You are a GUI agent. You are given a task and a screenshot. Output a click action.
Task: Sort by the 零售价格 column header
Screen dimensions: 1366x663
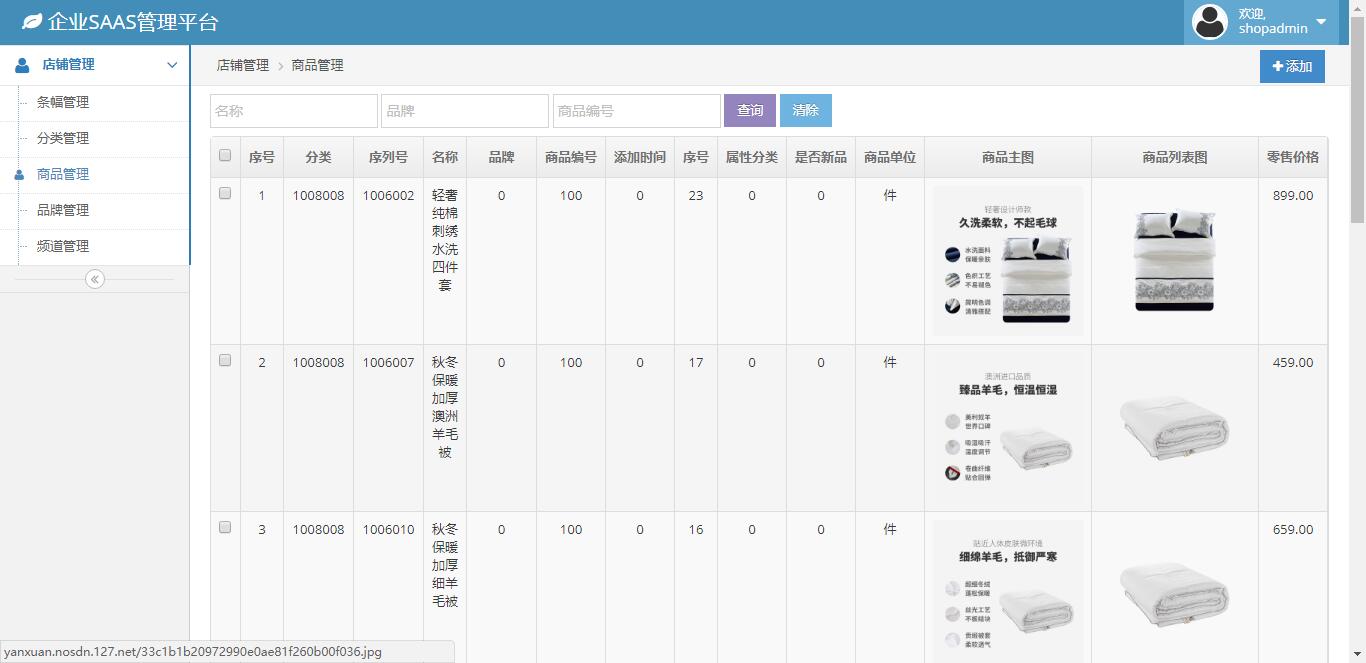pos(1292,157)
